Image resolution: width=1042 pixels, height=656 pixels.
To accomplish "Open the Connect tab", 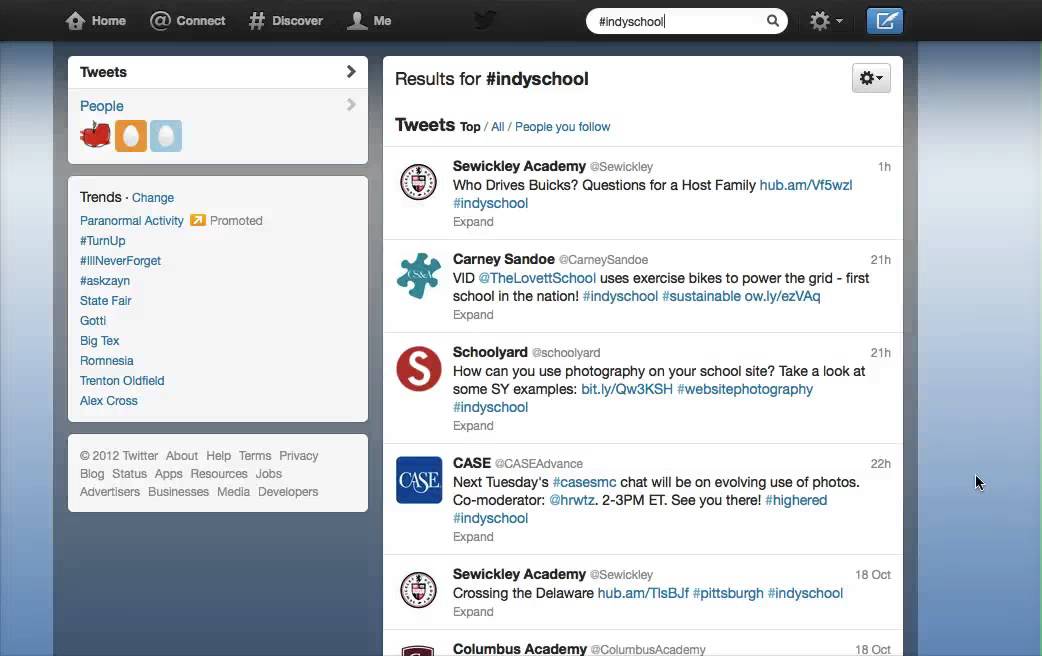I will 187,21.
